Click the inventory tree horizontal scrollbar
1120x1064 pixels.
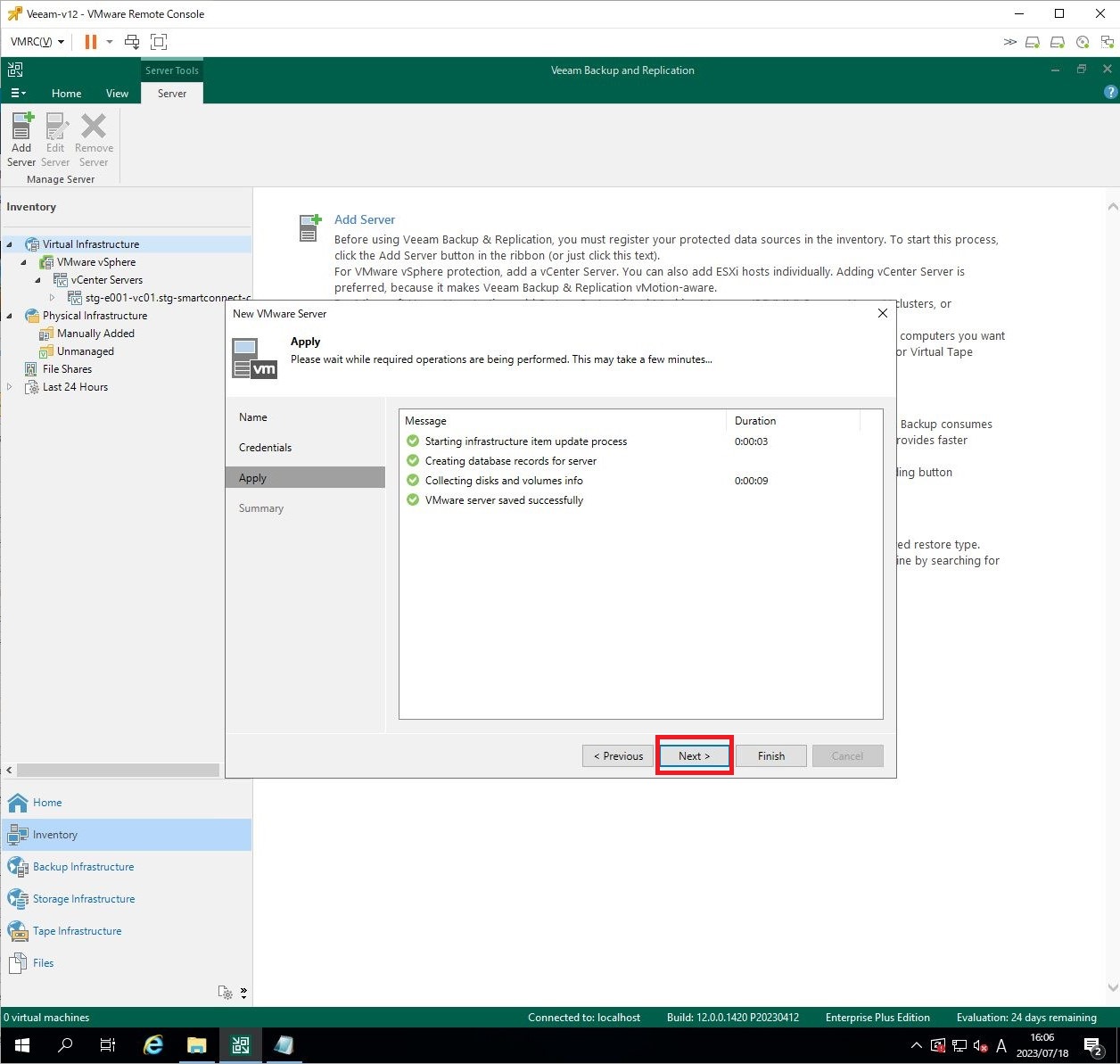pyautogui.click(x=118, y=770)
